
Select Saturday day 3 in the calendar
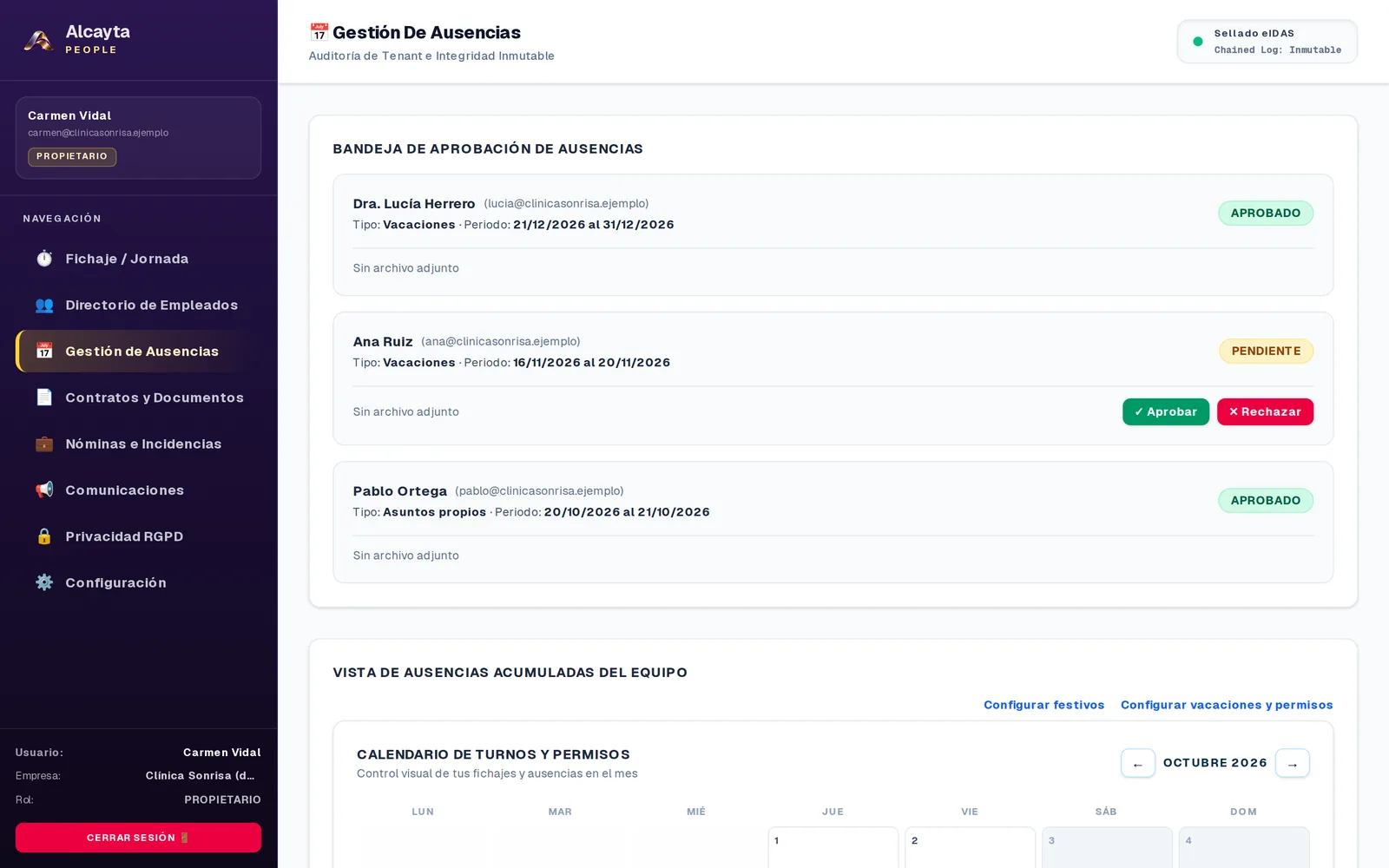pyautogui.click(x=1107, y=847)
